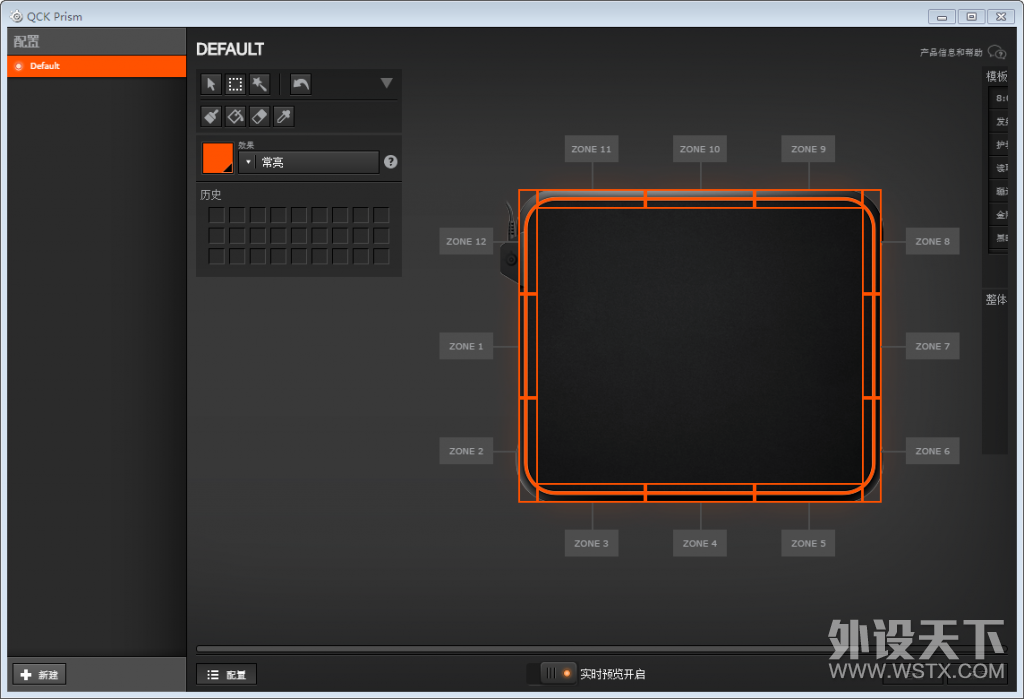
Task: Toggle the 实时预览开启 live preview switch
Action: (552, 673)
